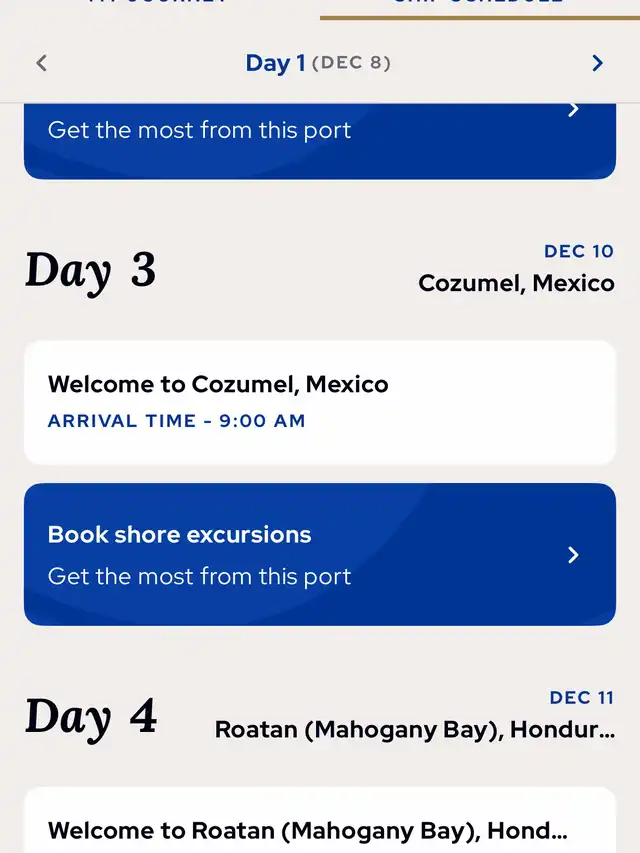Open the top Get the most from this port banner

320,141
